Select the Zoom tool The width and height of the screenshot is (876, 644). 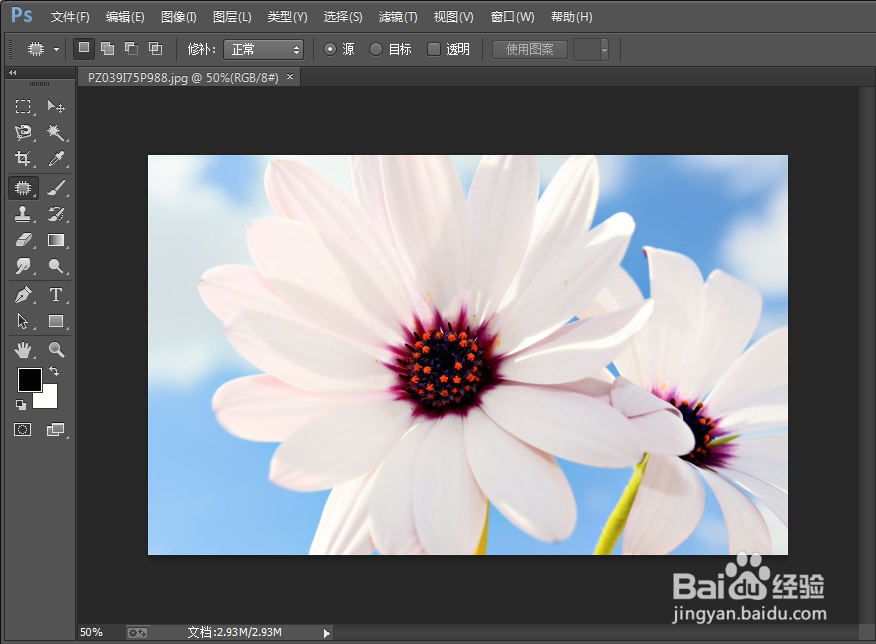56,350
